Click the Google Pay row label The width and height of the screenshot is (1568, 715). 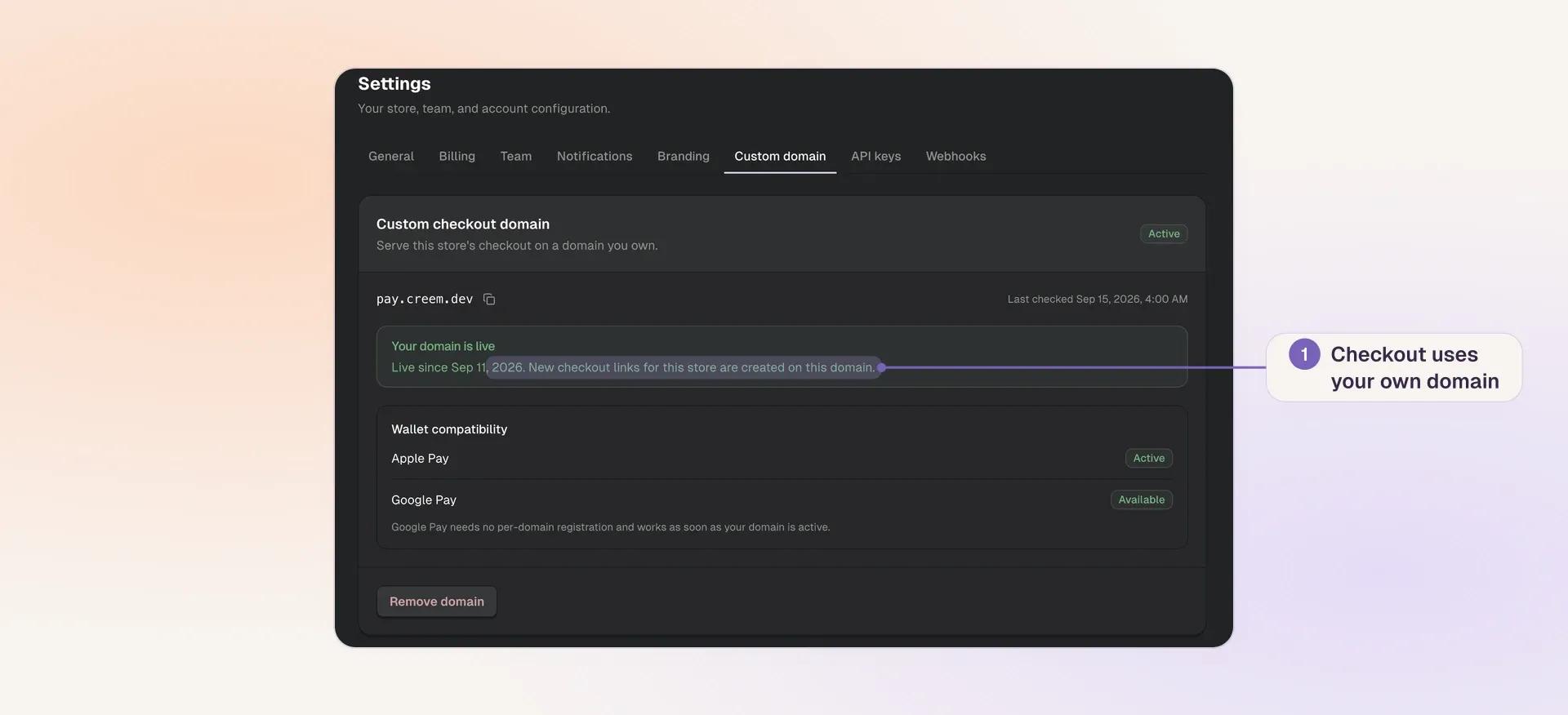[424, 500]
